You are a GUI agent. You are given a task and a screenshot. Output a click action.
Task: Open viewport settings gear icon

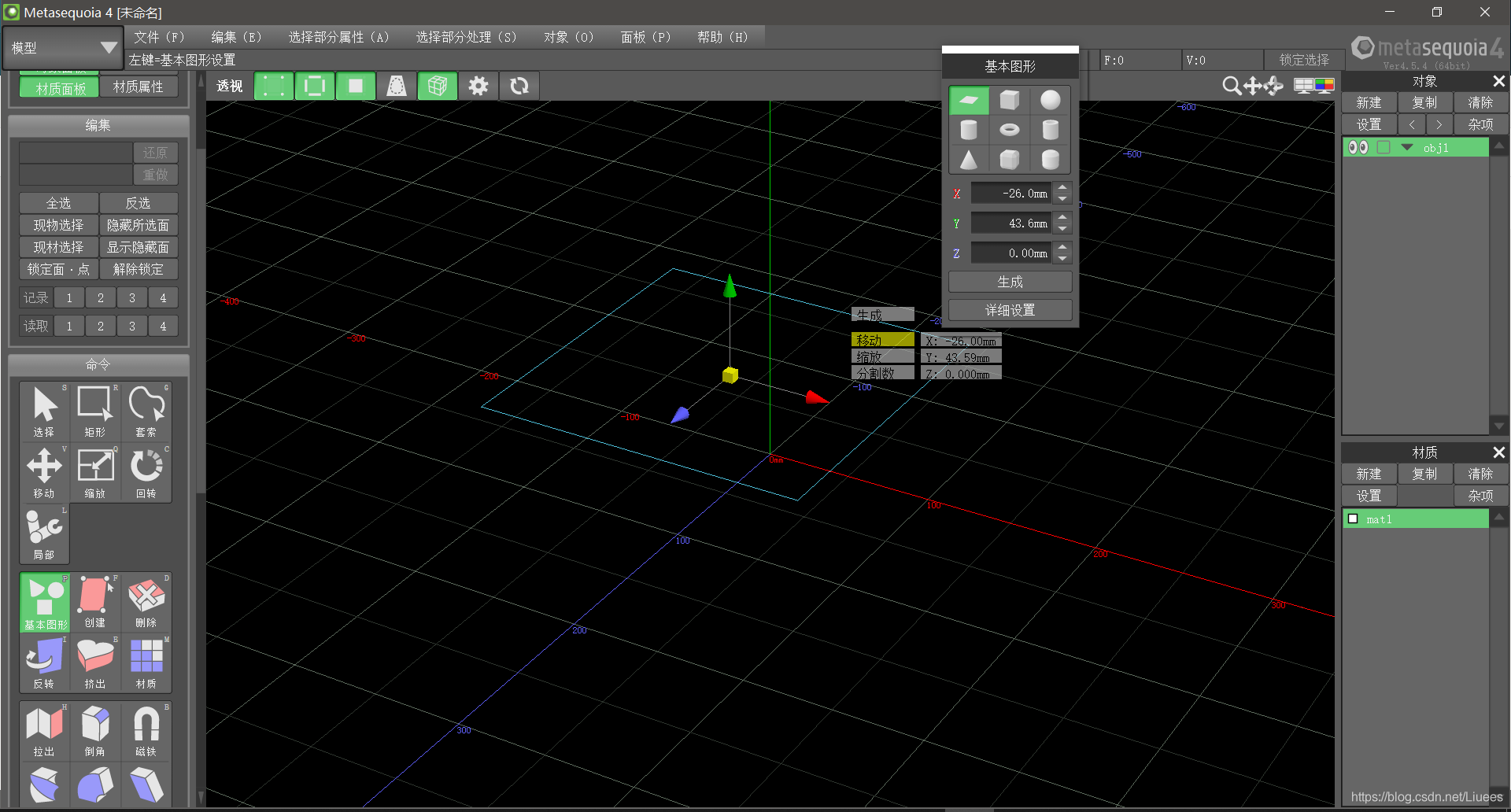[x=478, y=86]
